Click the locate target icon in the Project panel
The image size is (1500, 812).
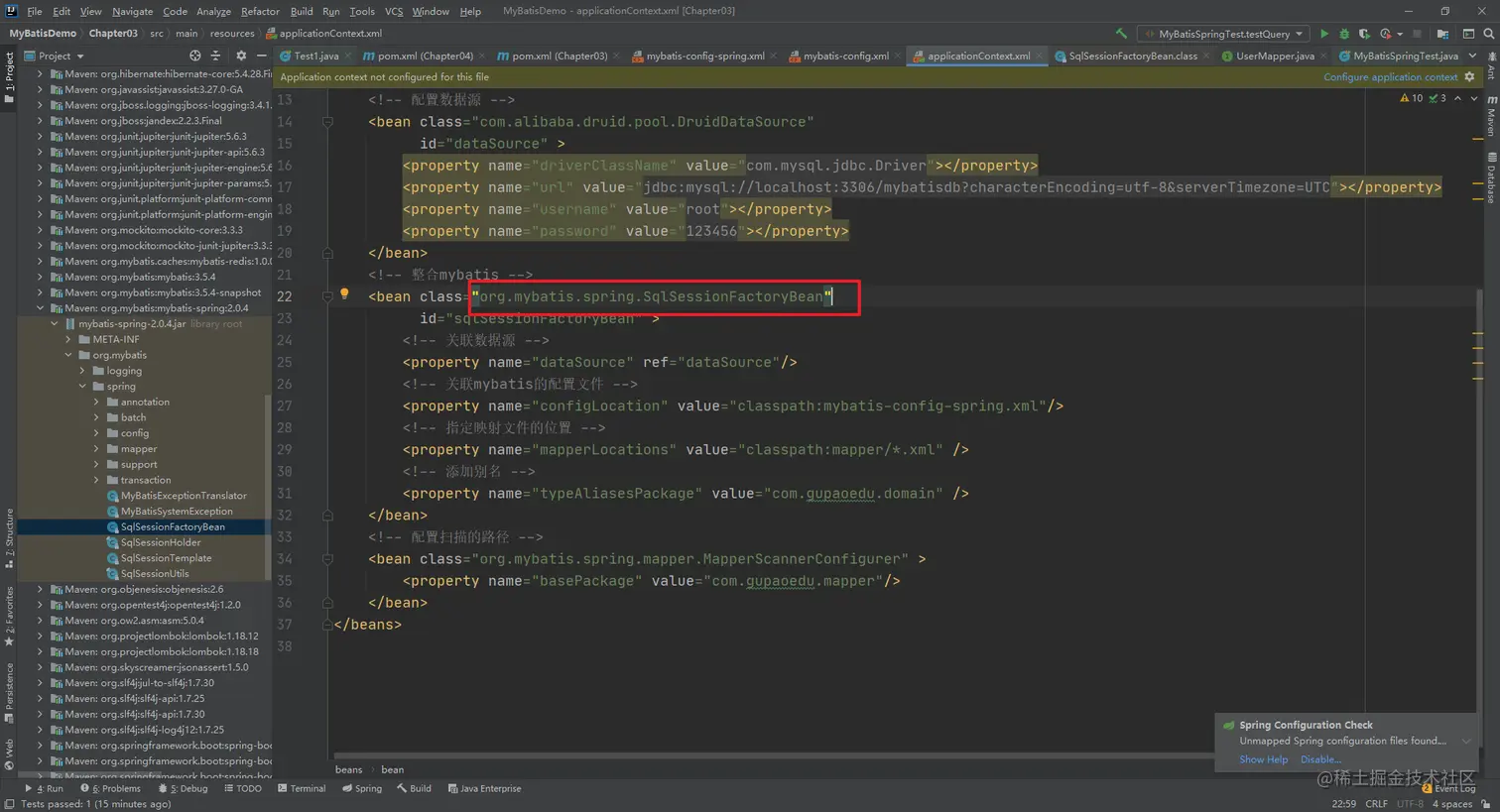194,56
